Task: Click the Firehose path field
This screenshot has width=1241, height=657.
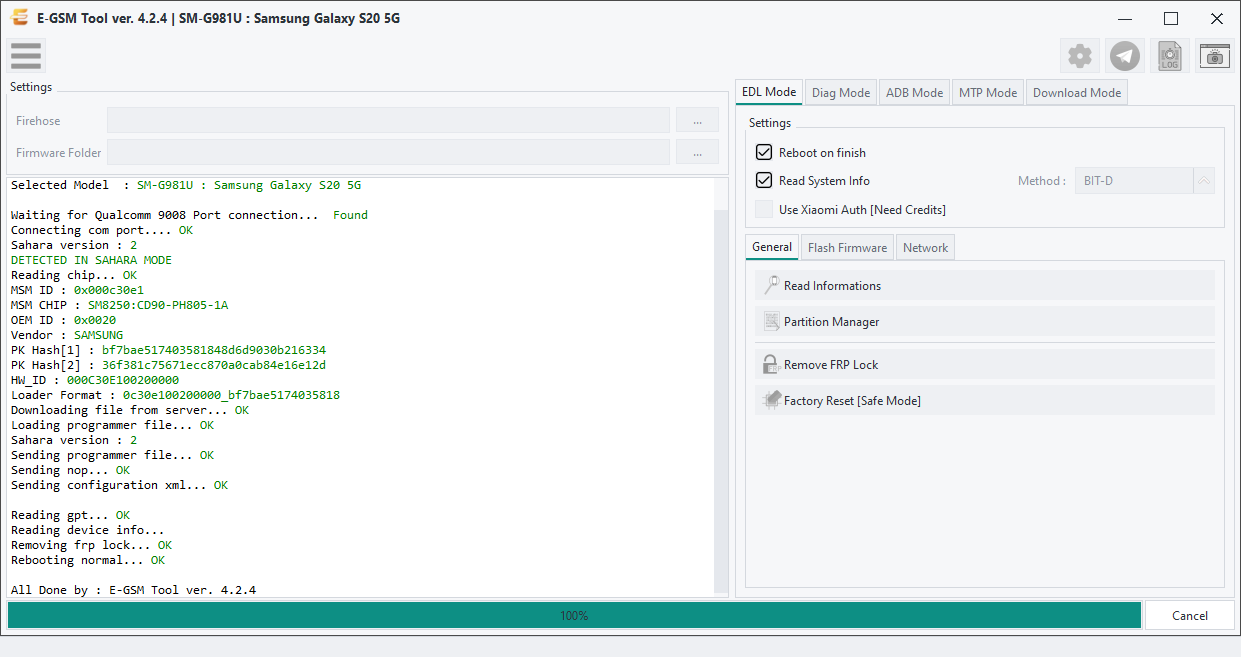Action: [x=388, y=120]
